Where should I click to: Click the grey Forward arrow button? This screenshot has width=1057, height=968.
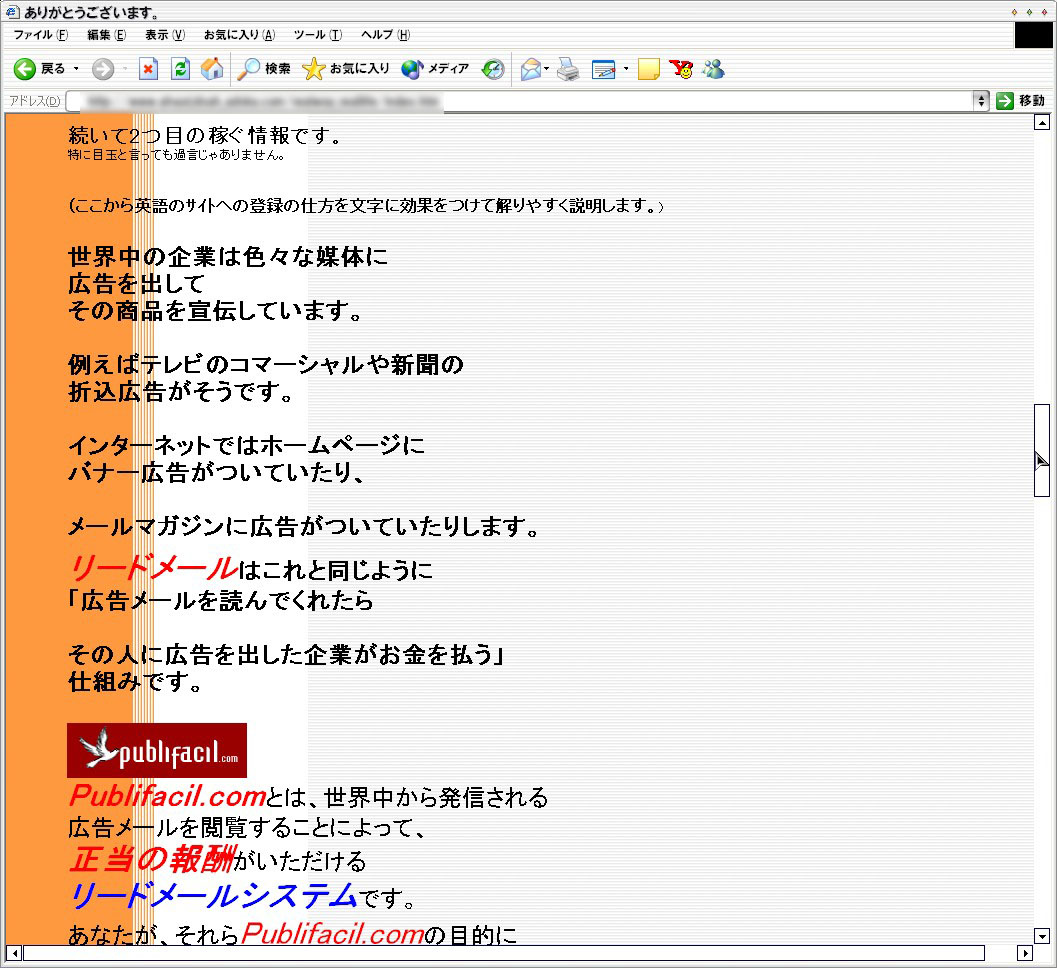[x=103, y=69]
